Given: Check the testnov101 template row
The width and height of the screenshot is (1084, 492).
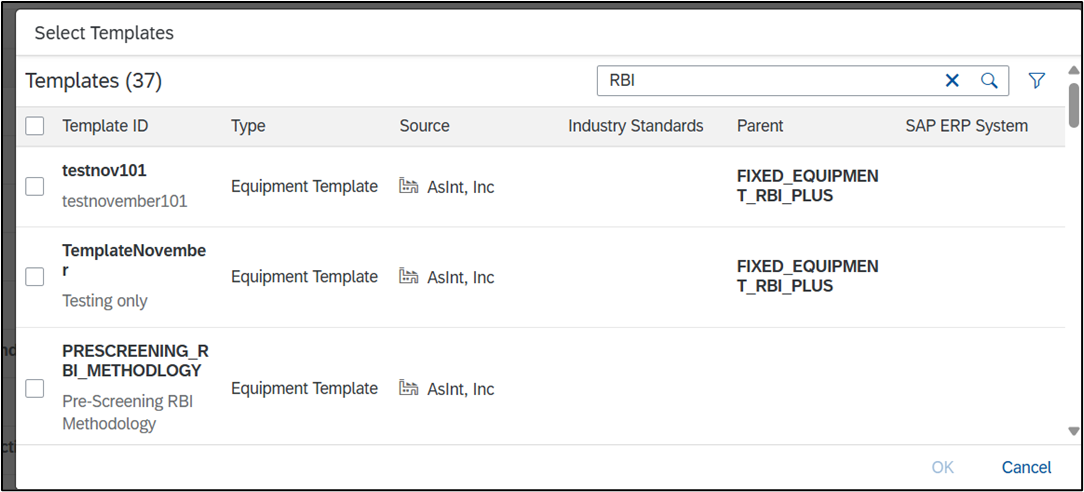Looking at the screenshot, I should coord(35,186).
